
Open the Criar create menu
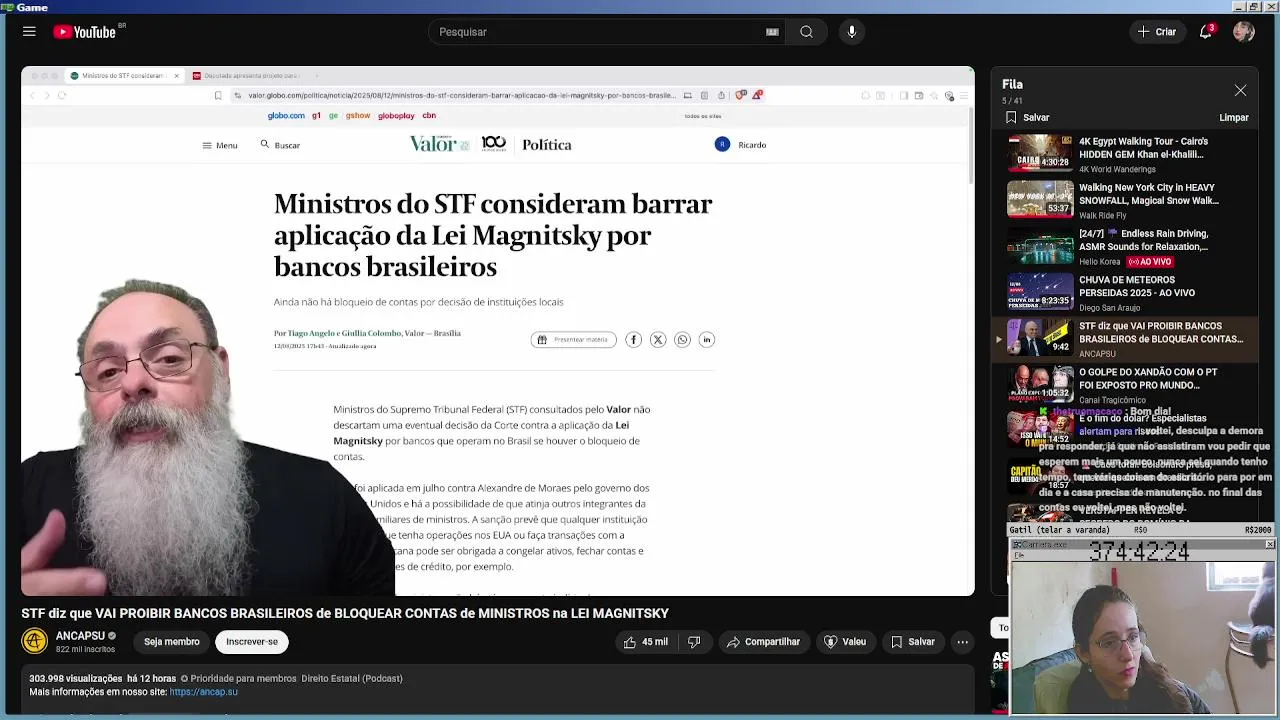(x=1157, y=32)
